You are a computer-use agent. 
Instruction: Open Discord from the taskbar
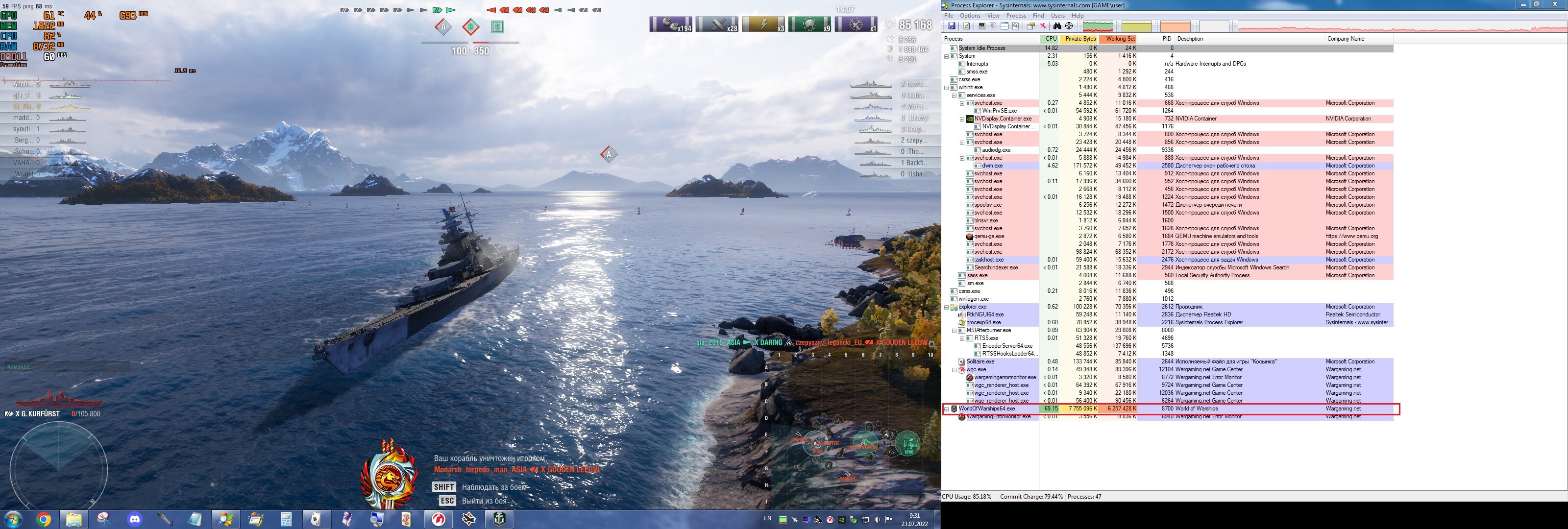click(x=135, y=519)
